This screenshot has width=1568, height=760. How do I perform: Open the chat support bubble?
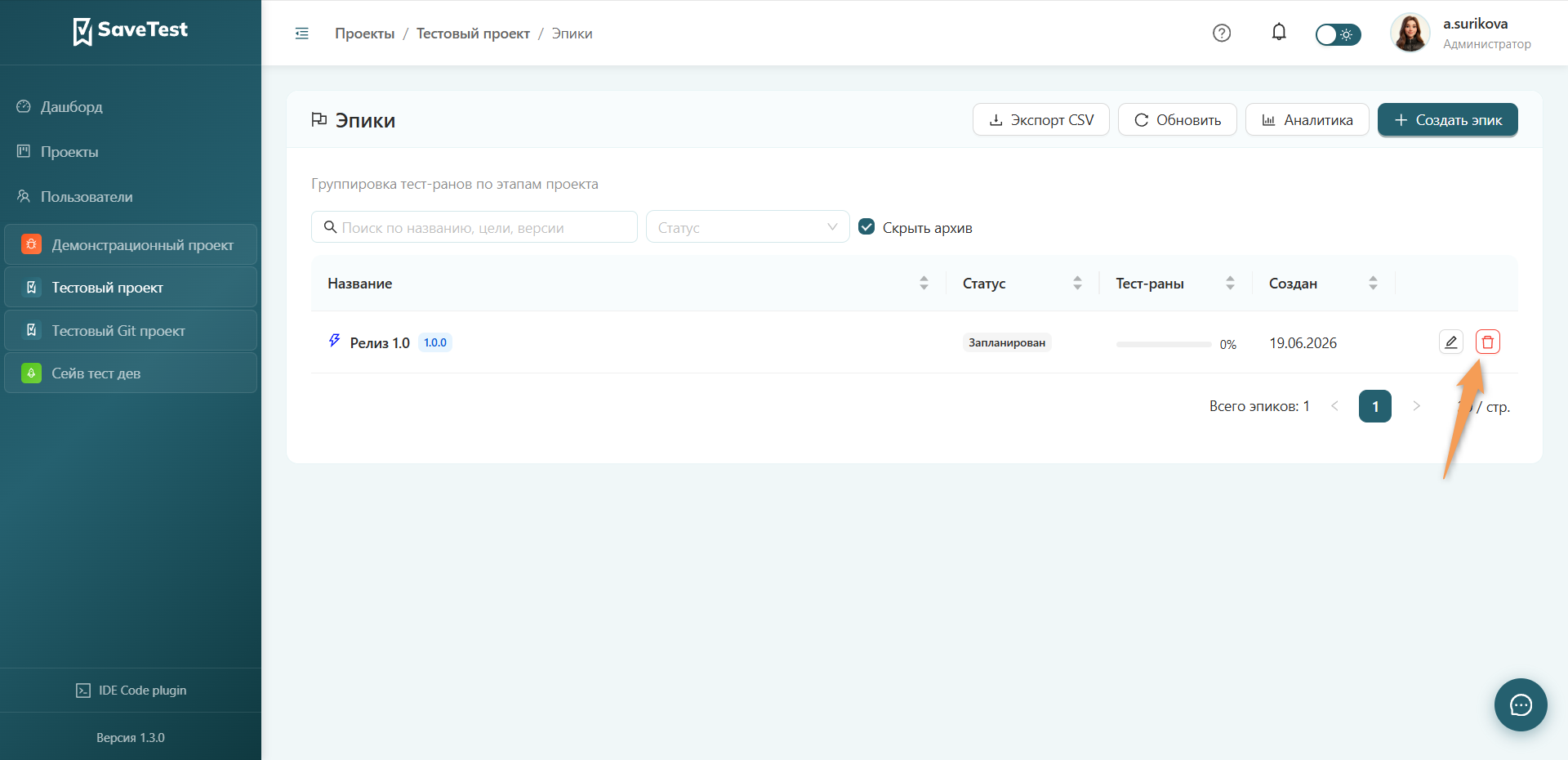(1521, 704)
